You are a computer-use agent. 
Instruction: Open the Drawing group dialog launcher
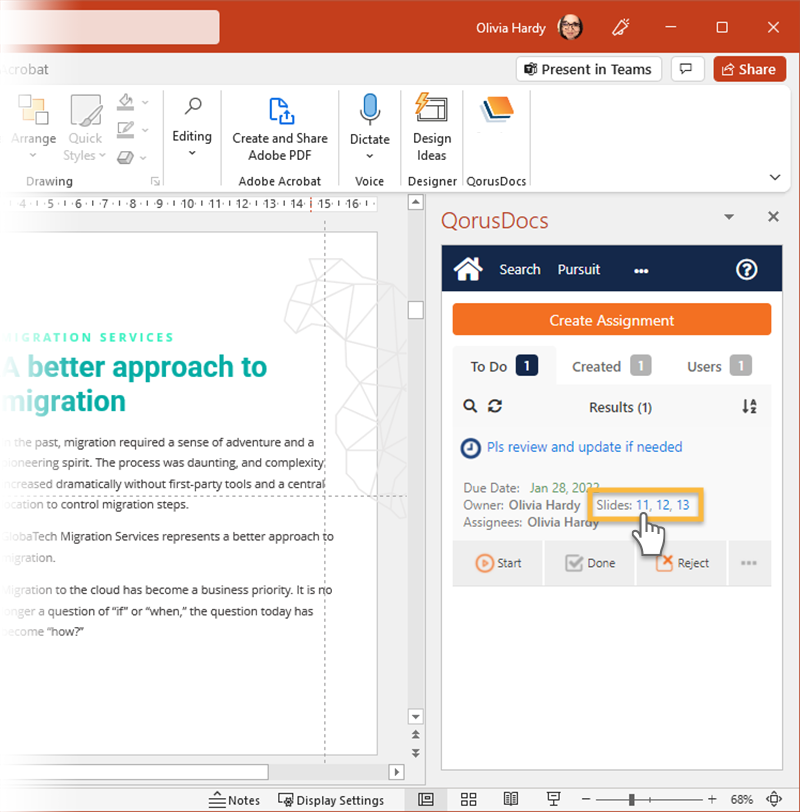coord(155,181)
